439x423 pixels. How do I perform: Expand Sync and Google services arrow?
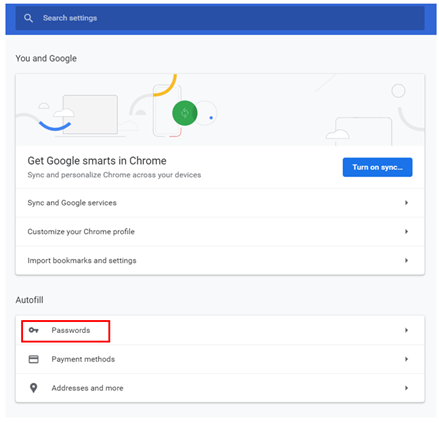pyautogui.click(x=406, y=203)
